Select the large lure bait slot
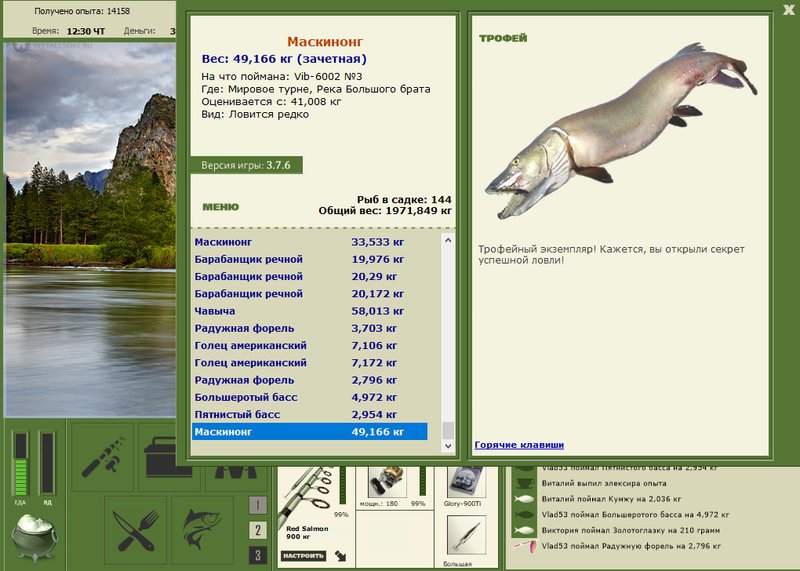Viewport: 800px width, 571px height. (x=466, y=536)
